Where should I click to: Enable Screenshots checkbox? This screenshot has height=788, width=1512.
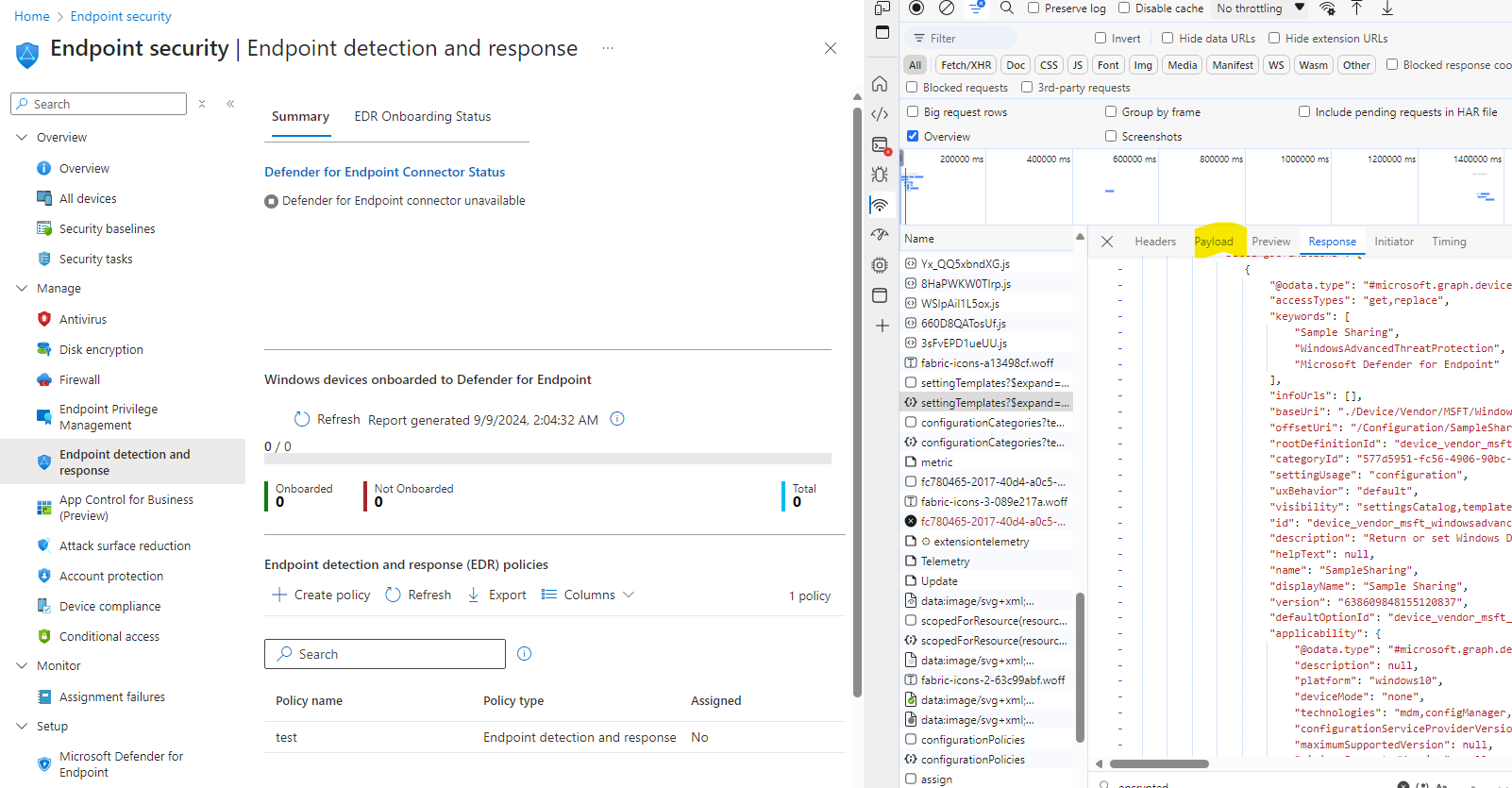coord(1111,136)
